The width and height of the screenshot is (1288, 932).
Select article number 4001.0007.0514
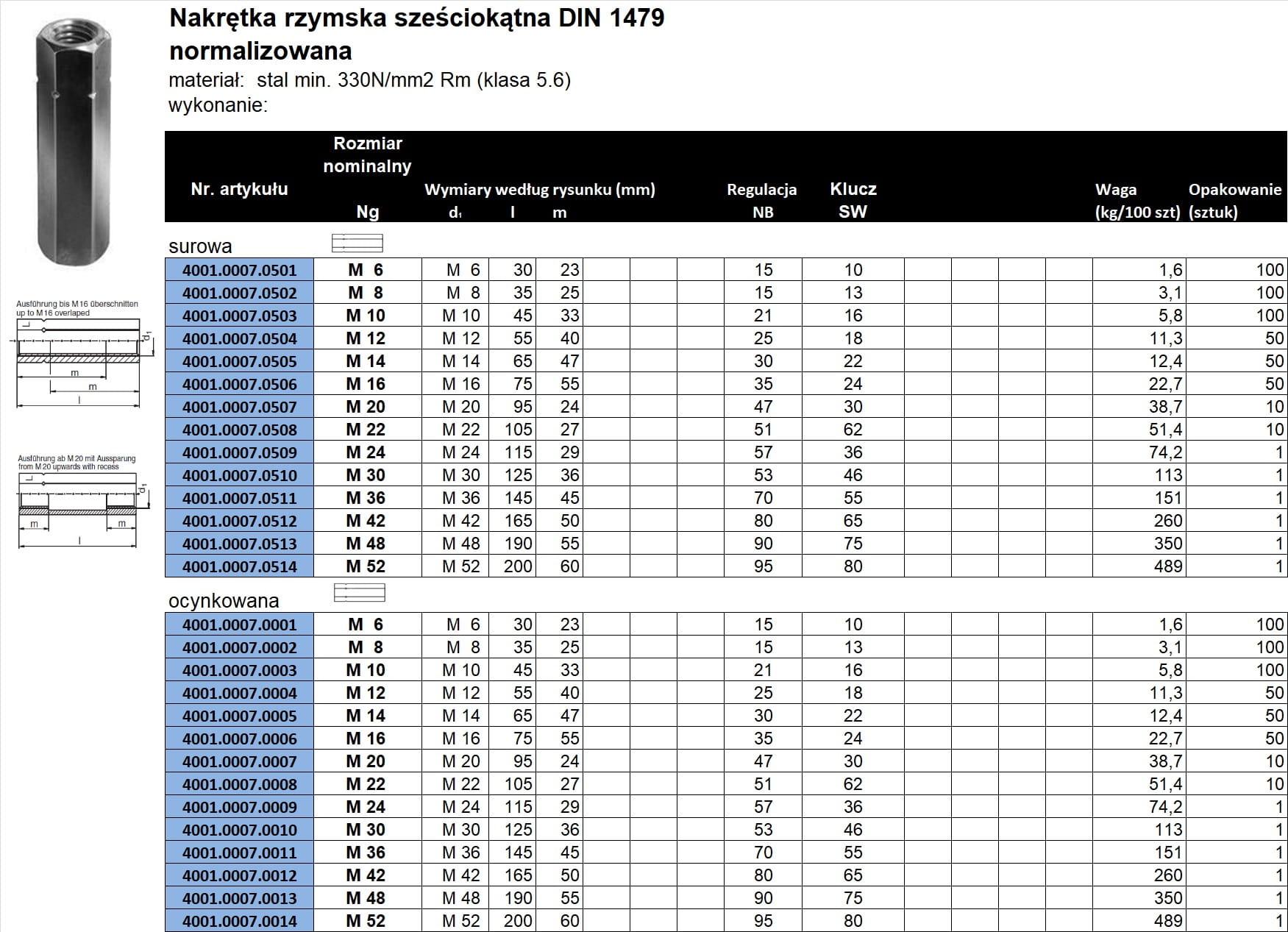240,566
